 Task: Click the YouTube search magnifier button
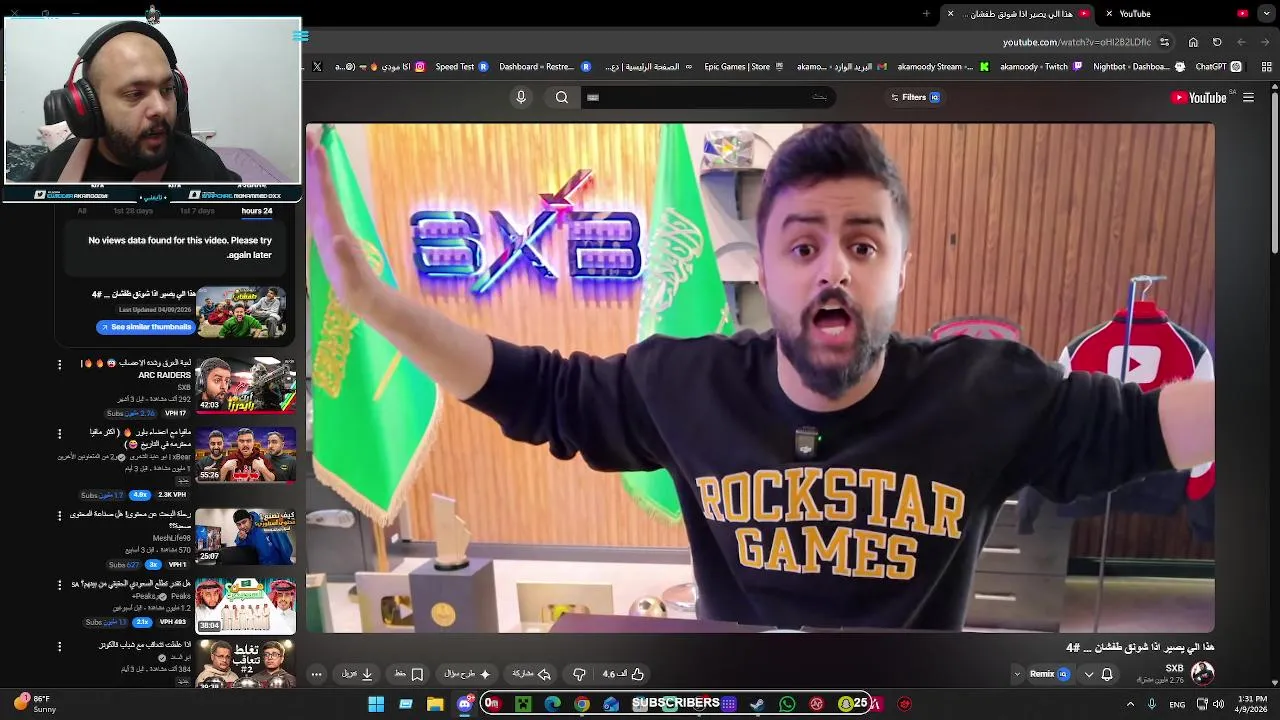coord(562,97)
